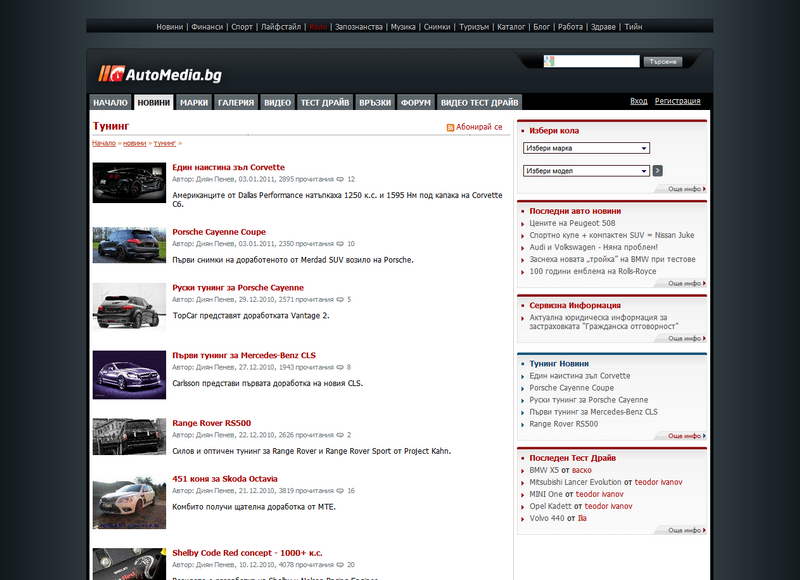Open Audi и Volkswagen - Няма проблем!

[x=594, y=247]
